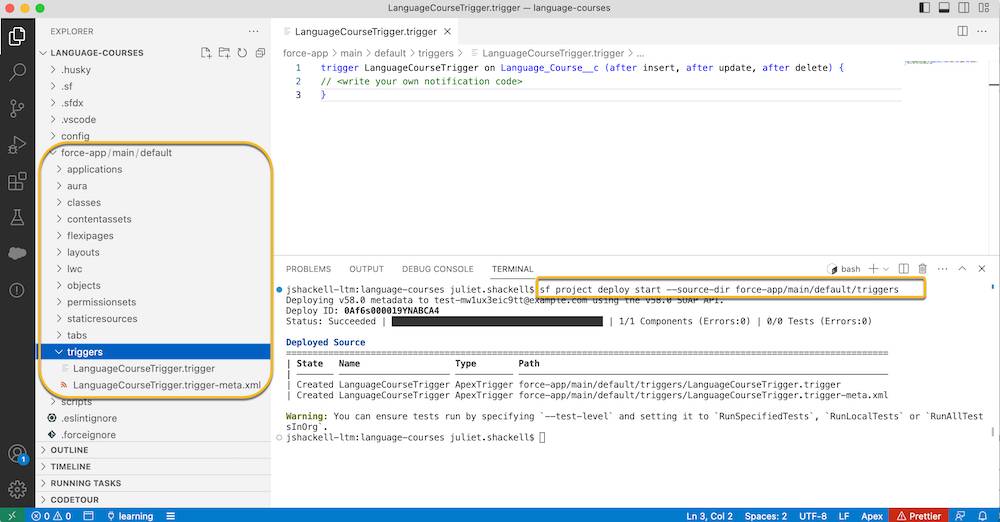Open the Accounts menu
Screen dimensions: 1000x522
[x=17, y=454]
